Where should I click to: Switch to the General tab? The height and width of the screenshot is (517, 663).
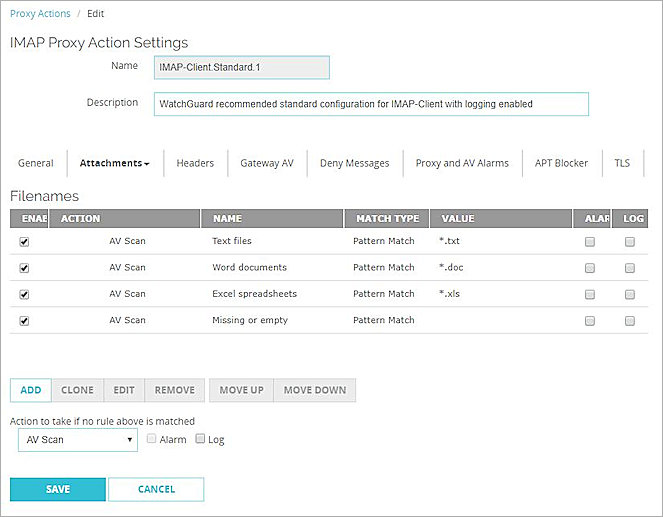click(36, 163)
